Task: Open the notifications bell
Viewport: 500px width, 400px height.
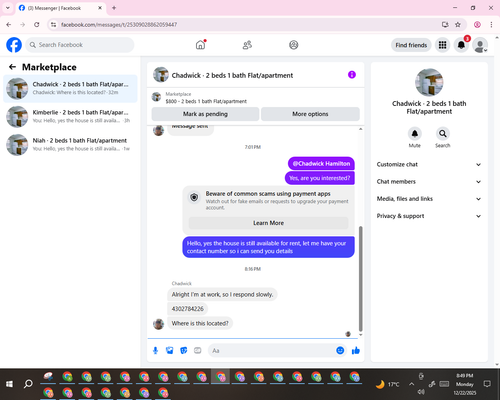Action: click(461, 45)
